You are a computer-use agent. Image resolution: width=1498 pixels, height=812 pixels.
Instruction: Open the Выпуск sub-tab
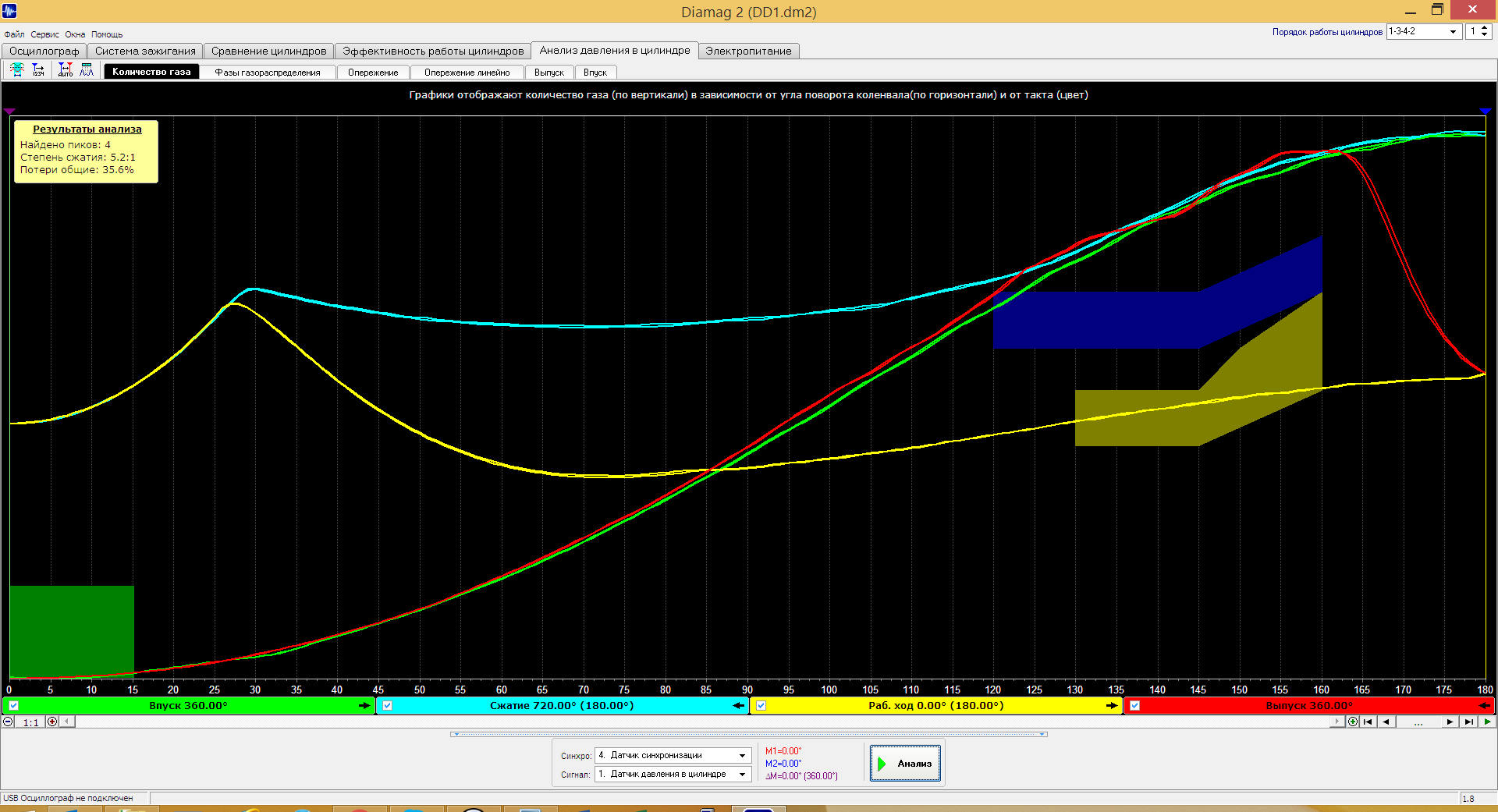549,72
